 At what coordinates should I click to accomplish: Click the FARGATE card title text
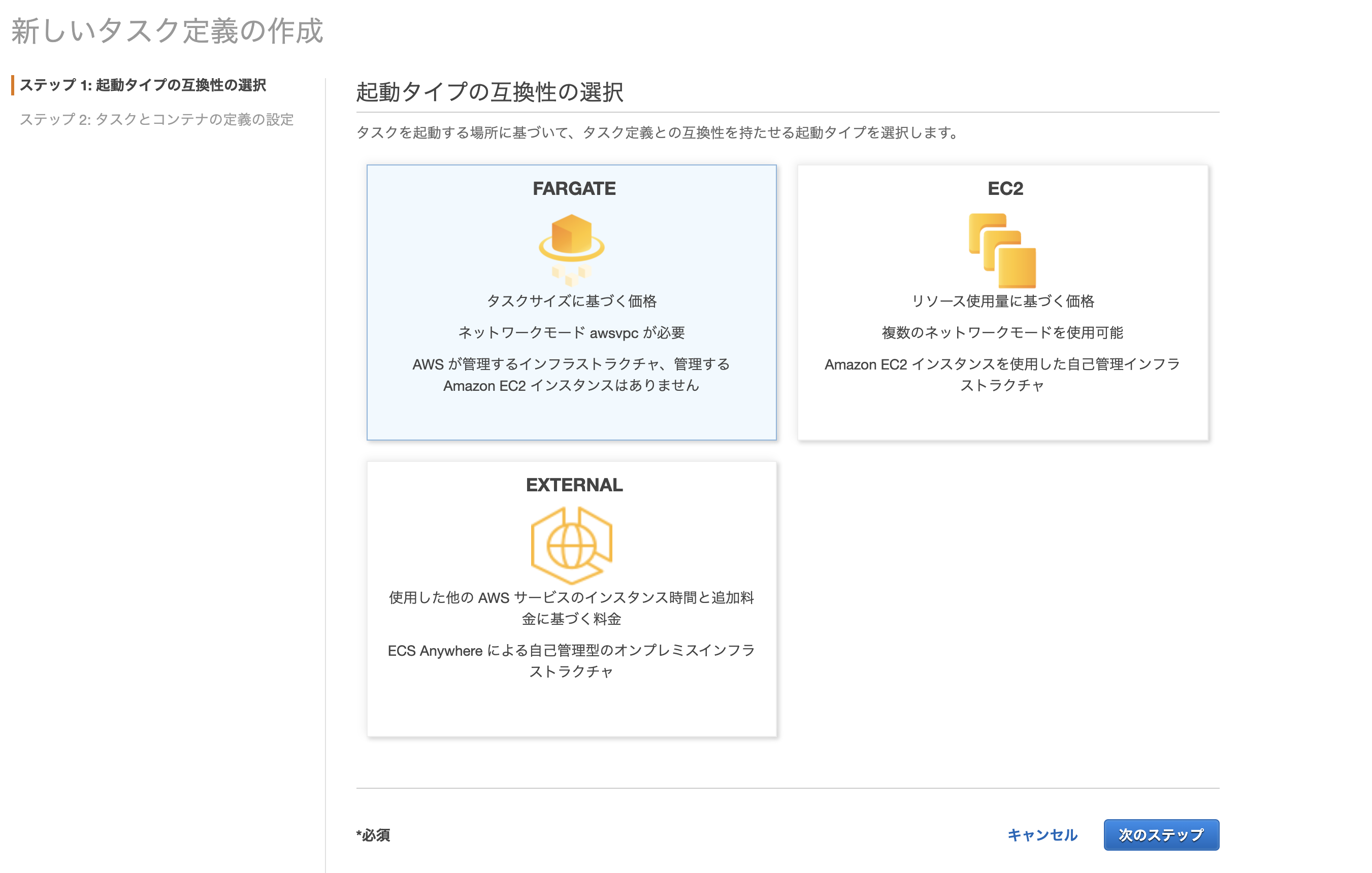573,188
